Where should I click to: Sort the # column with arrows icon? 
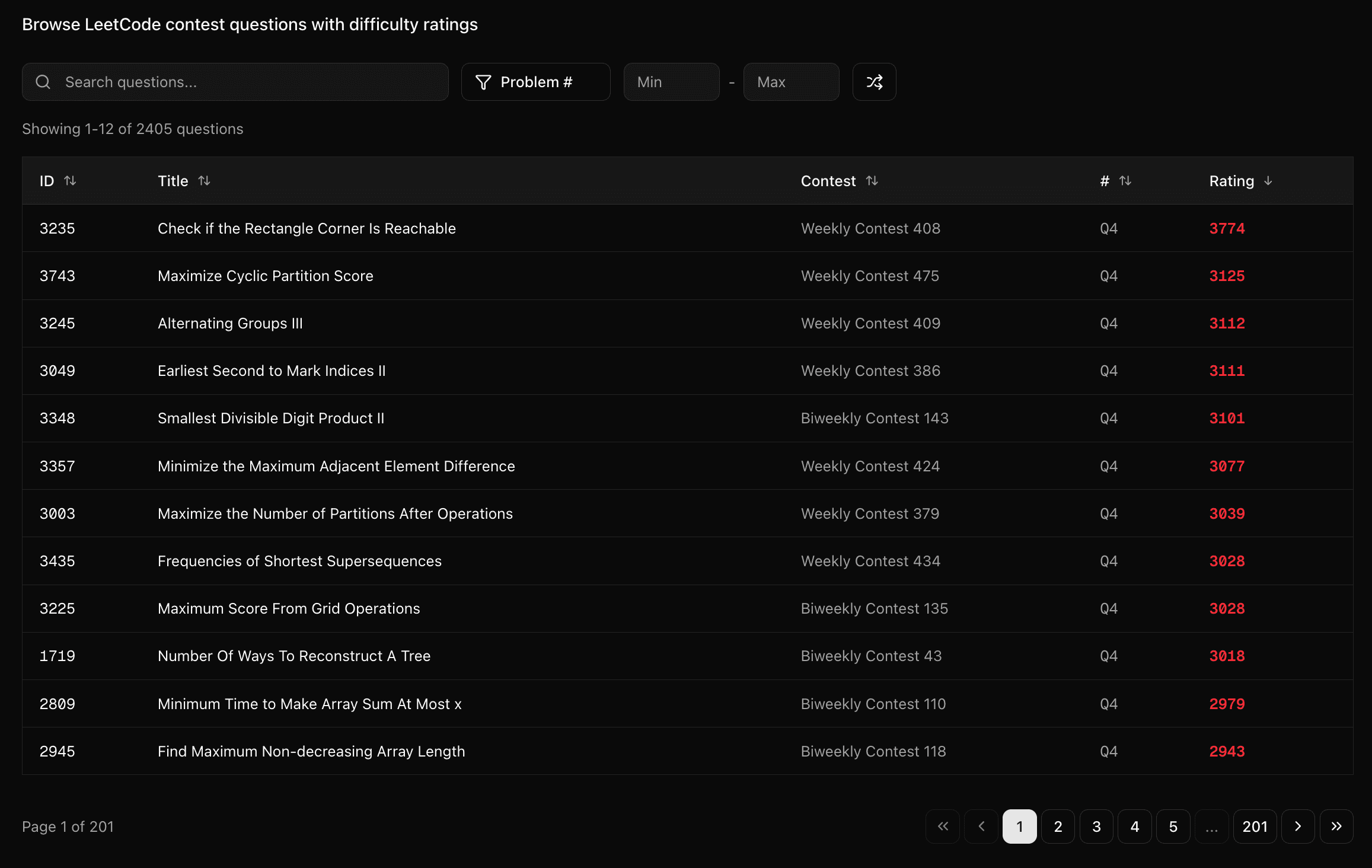click(1125, 181)
